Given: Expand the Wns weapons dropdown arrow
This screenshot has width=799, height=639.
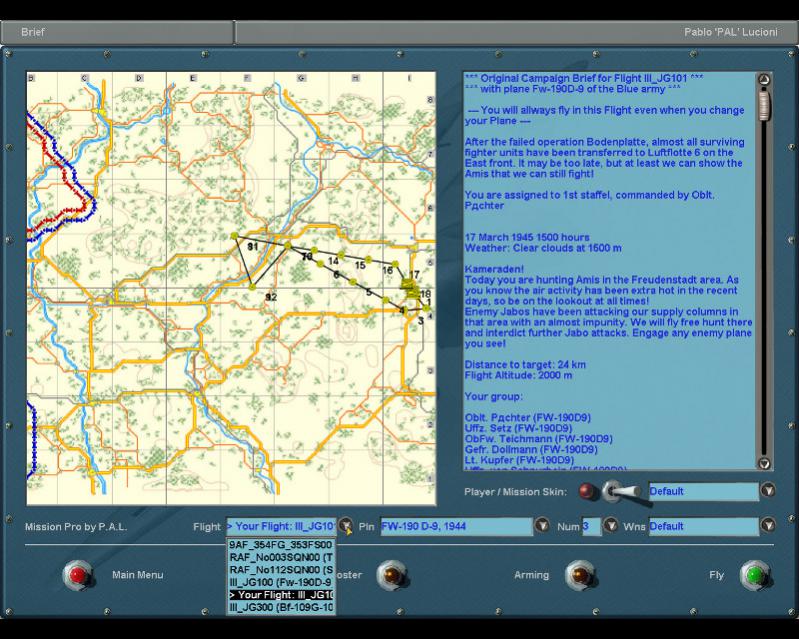Looking at the screenshot, I should [767, 526].
